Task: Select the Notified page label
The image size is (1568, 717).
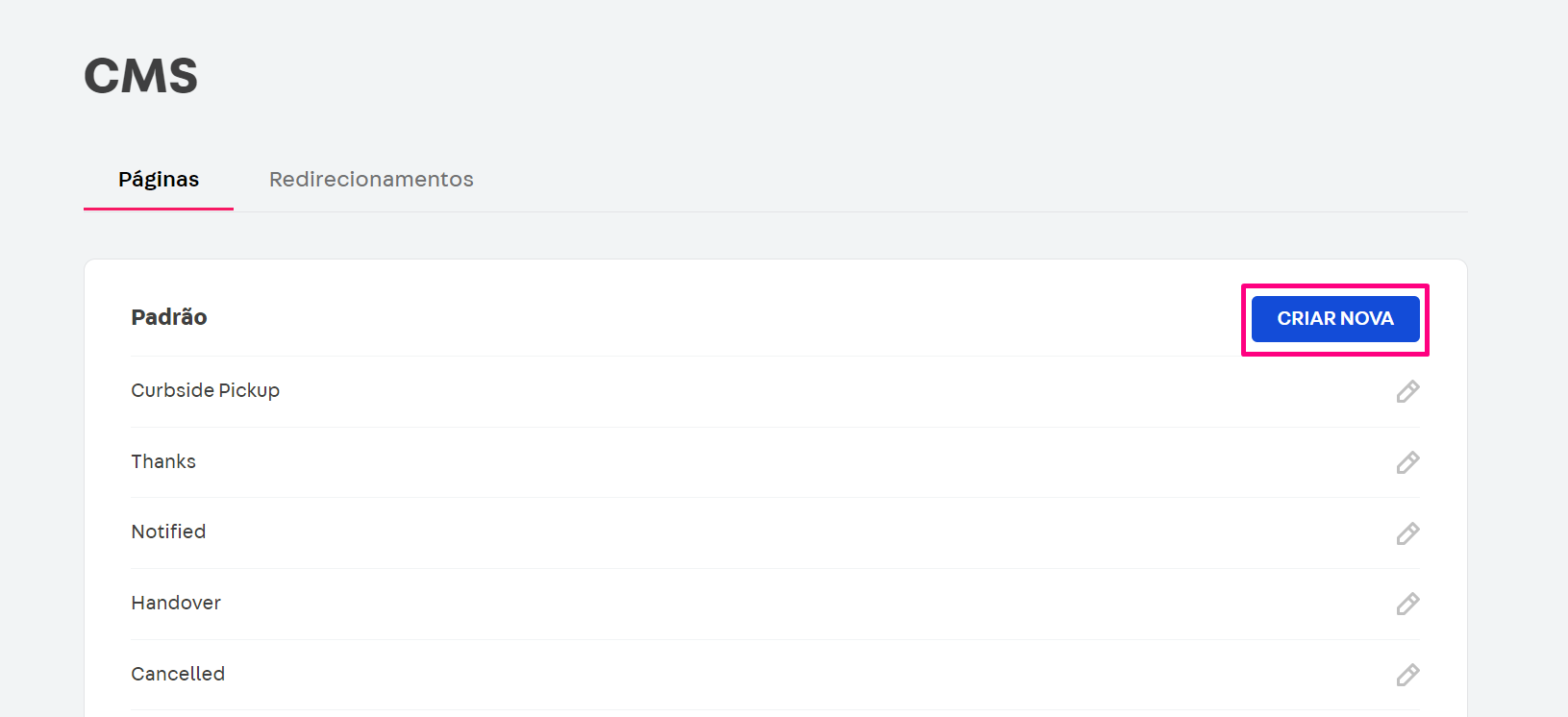Action: (x=168, y=532)
